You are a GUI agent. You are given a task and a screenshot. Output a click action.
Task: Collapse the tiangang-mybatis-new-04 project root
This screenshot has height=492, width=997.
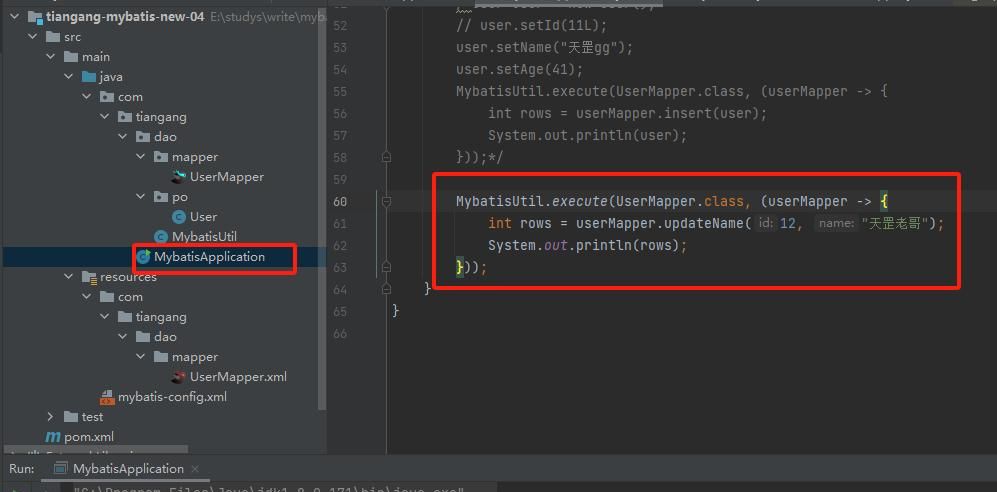tap(15, 17)
